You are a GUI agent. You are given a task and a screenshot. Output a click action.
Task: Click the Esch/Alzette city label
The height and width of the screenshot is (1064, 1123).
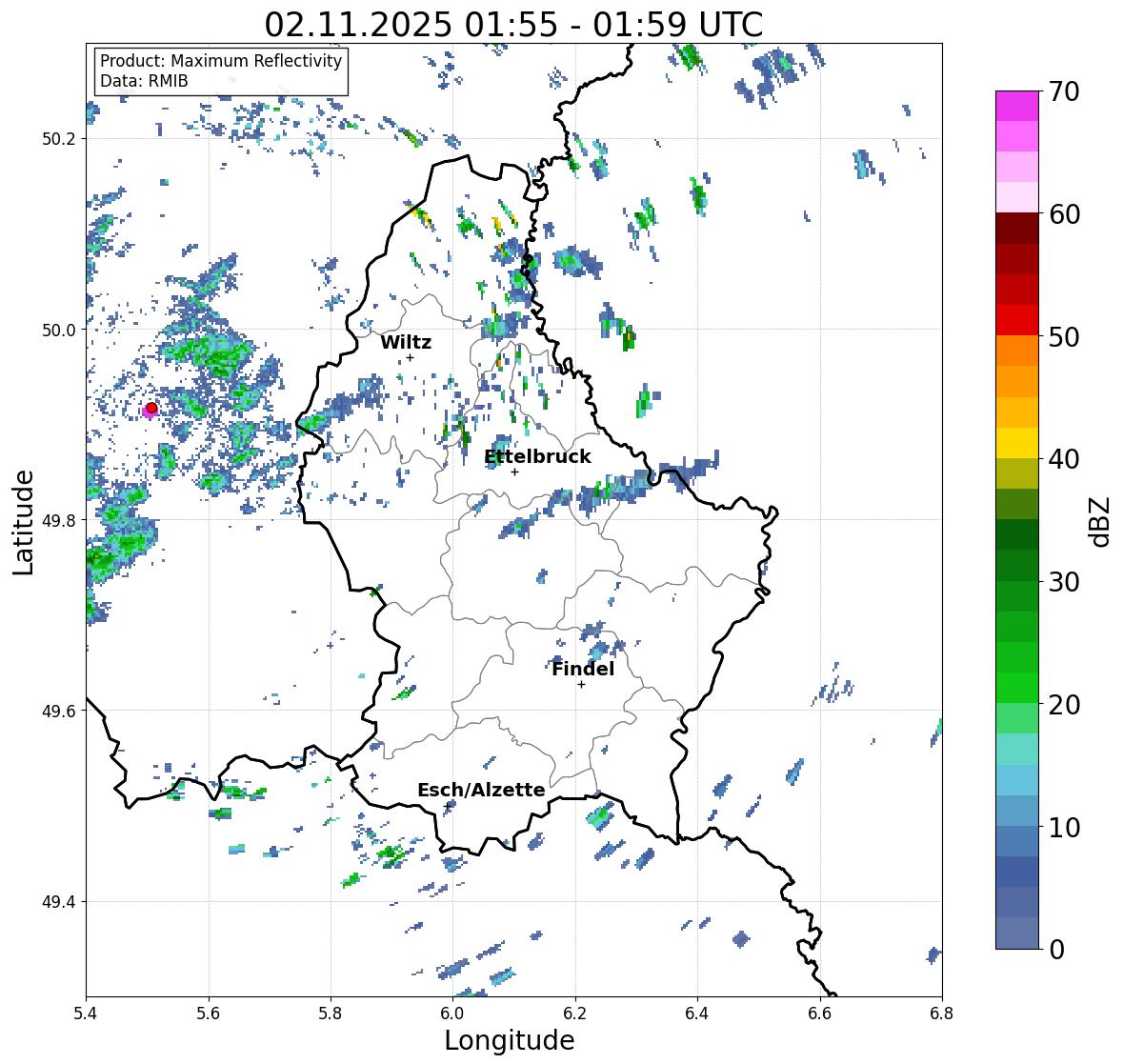point(481,790)
